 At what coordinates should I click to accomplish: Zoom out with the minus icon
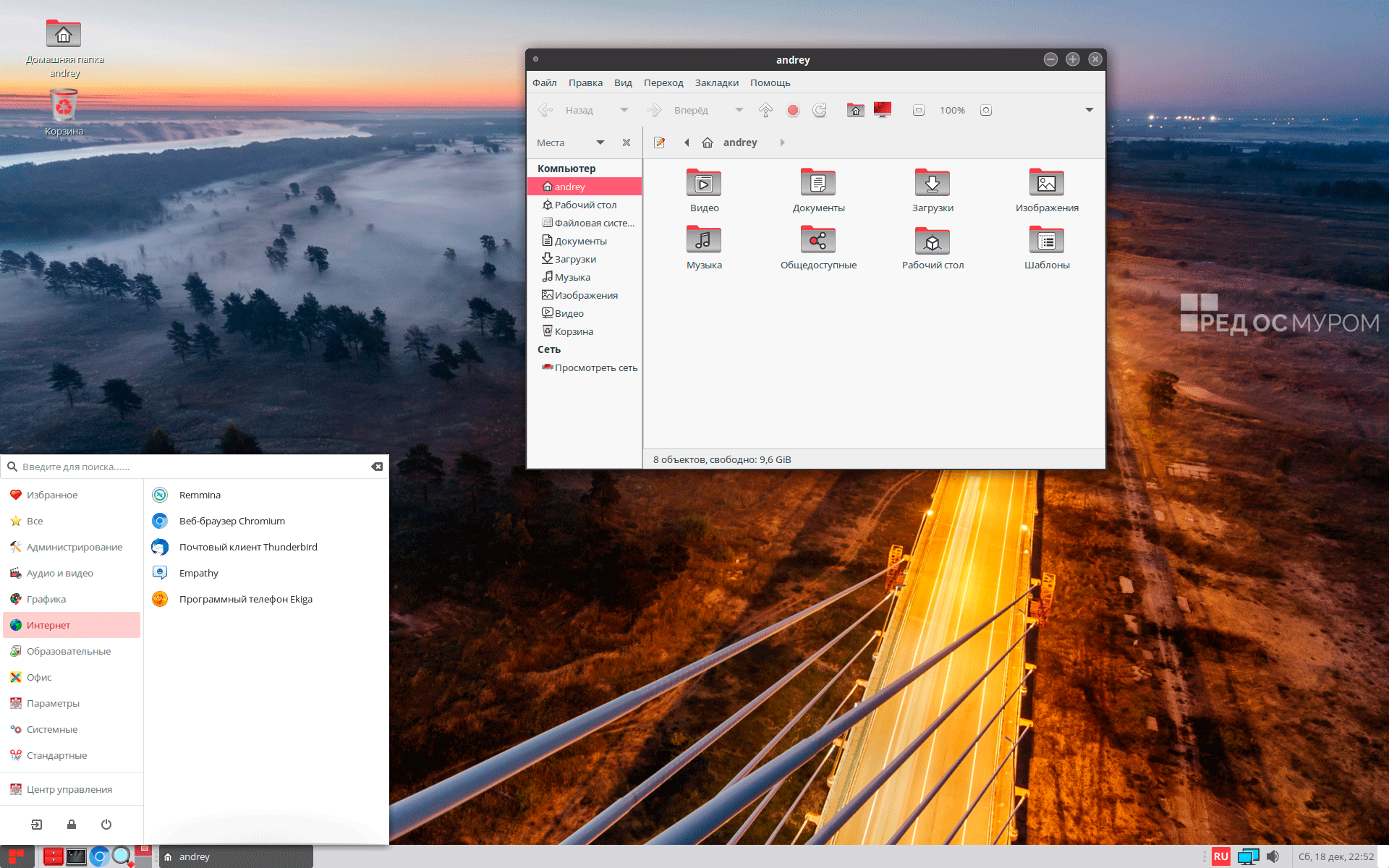[918, 110]
